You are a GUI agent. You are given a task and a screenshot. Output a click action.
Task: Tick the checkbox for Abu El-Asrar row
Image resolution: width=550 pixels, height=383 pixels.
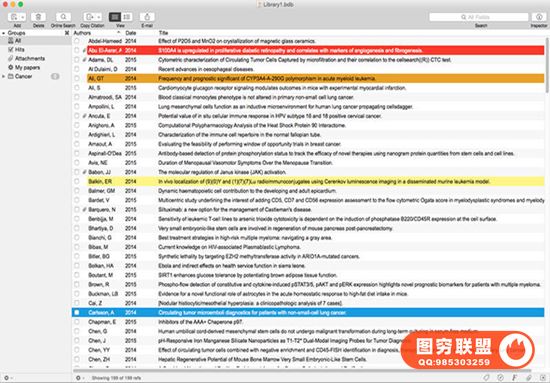coord(76,51)
